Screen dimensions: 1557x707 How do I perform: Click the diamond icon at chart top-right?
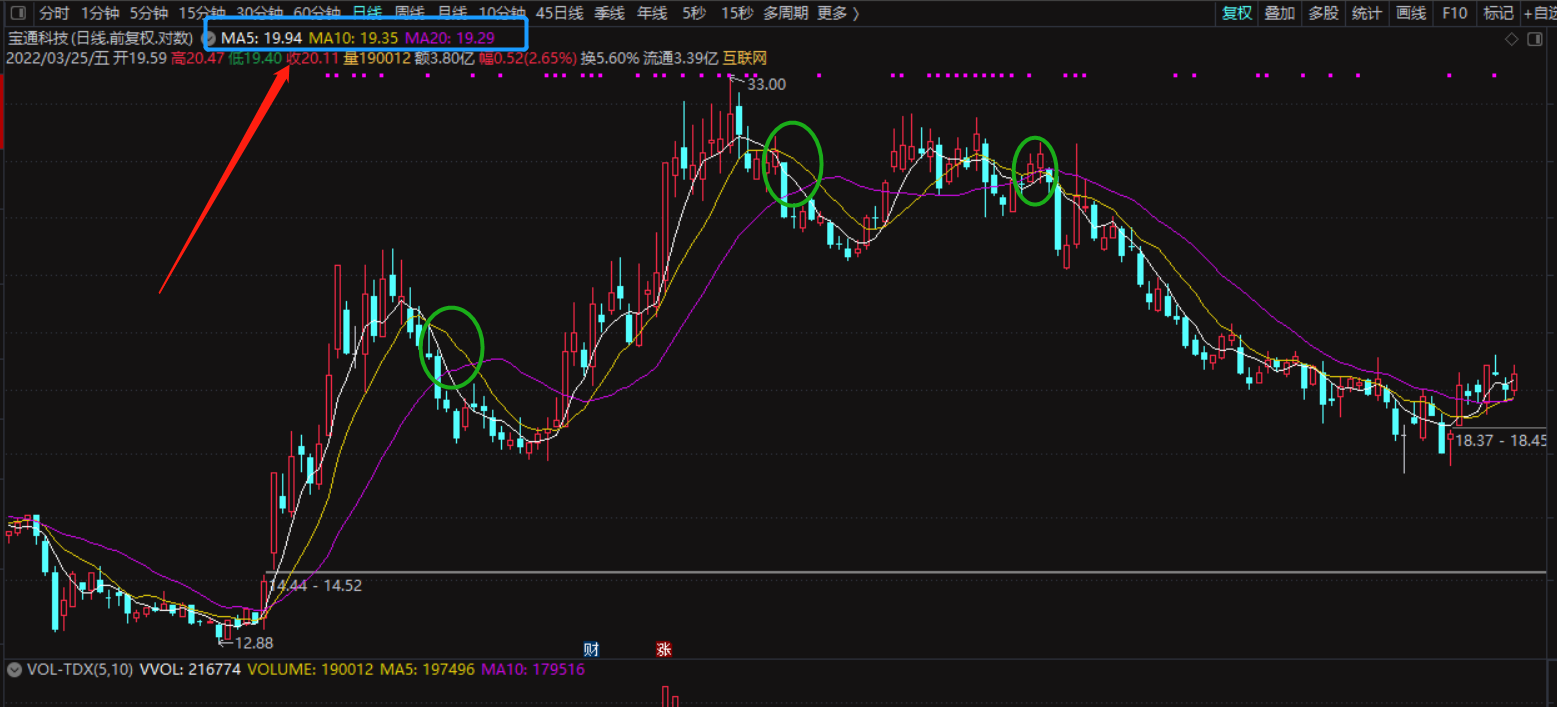pos(1511,39)
